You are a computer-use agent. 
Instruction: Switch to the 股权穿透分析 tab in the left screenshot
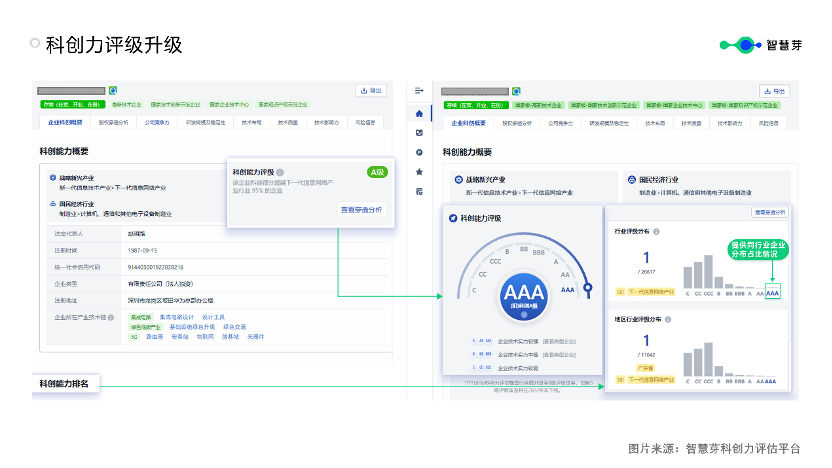[114, 123]
